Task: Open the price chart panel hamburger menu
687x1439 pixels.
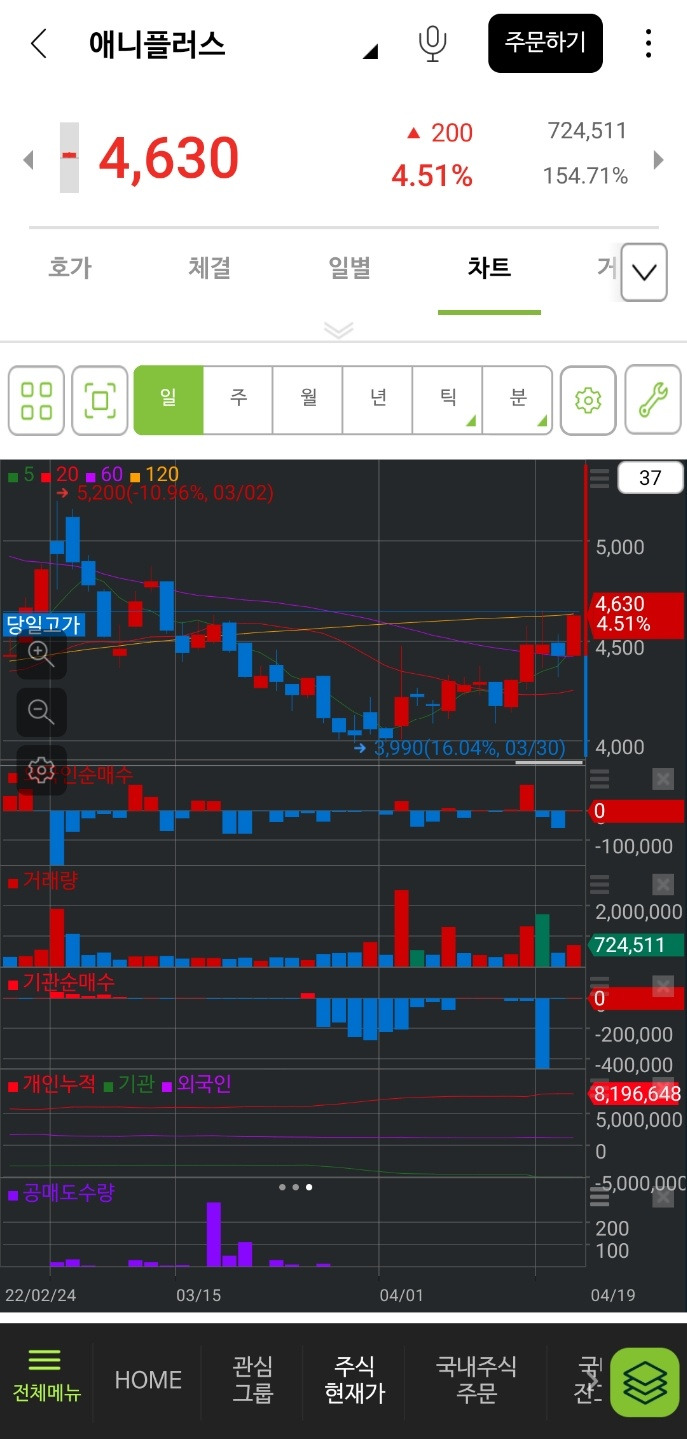Action: [x=599, y=479]
